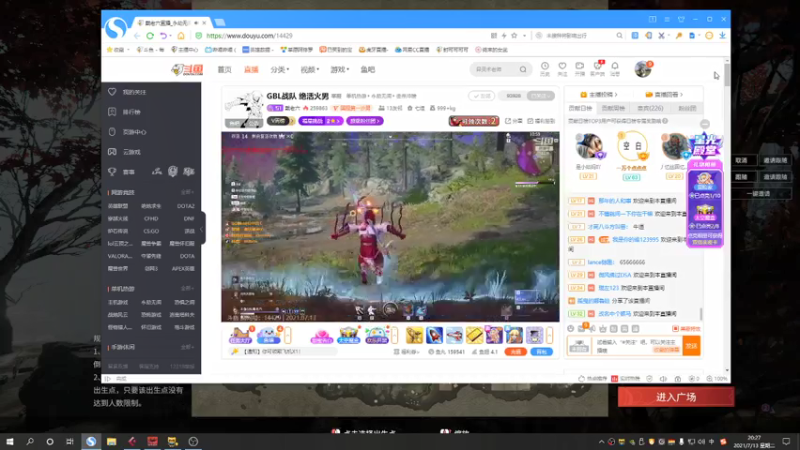Select the 首页 navigation item
The width and height of the screenshot is (800, 450).
click(x=224, y=69)
